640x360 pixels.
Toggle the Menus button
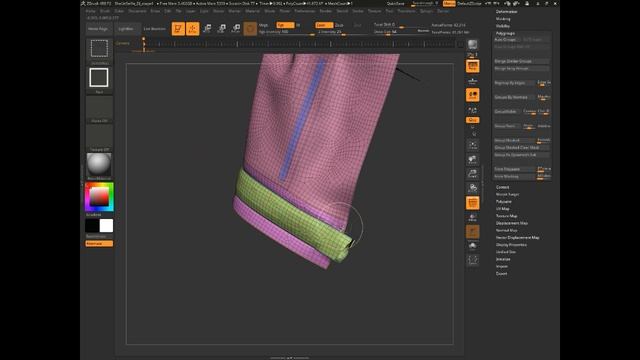click(x=449, y=4)
